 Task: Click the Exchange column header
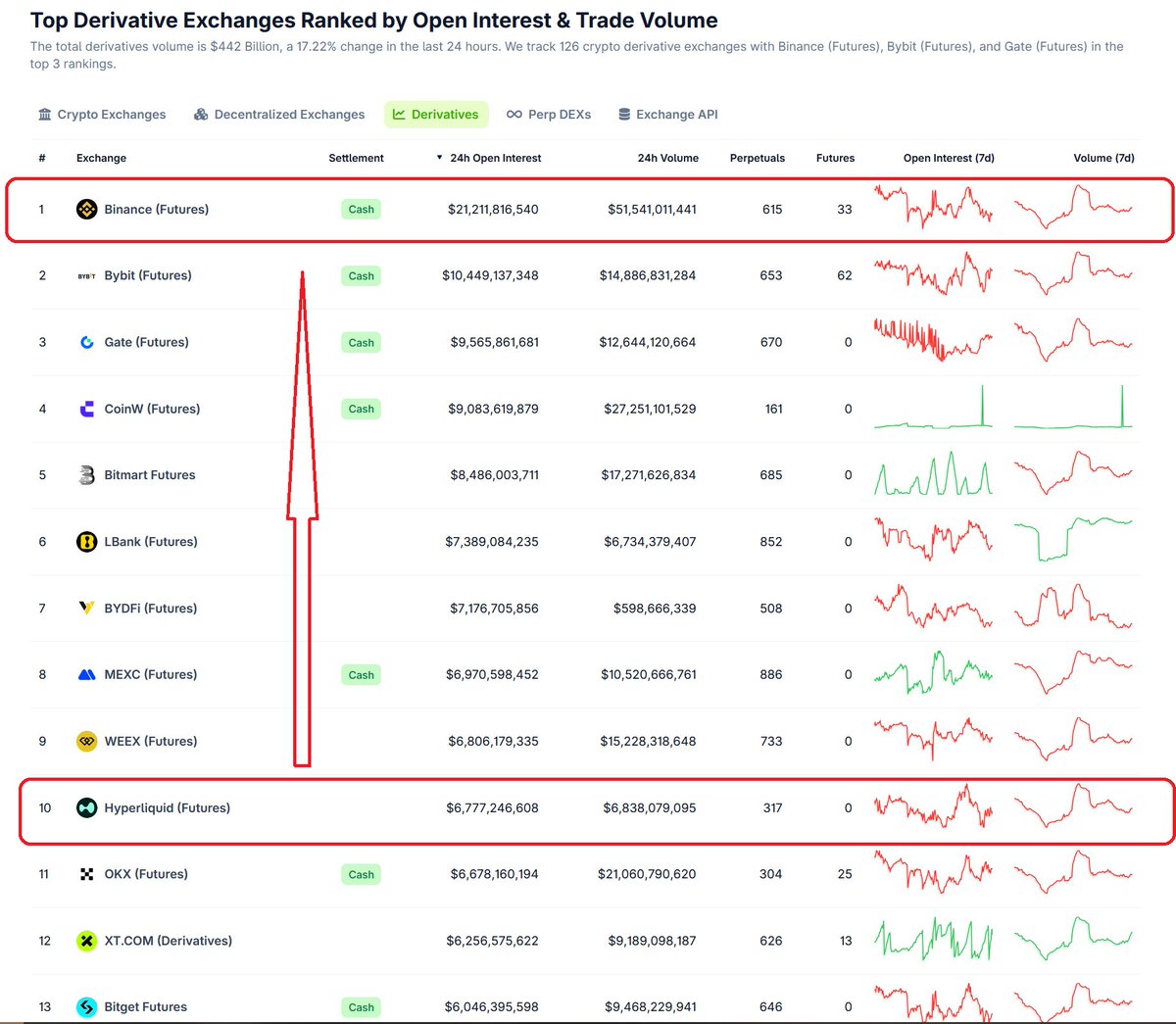101,158
